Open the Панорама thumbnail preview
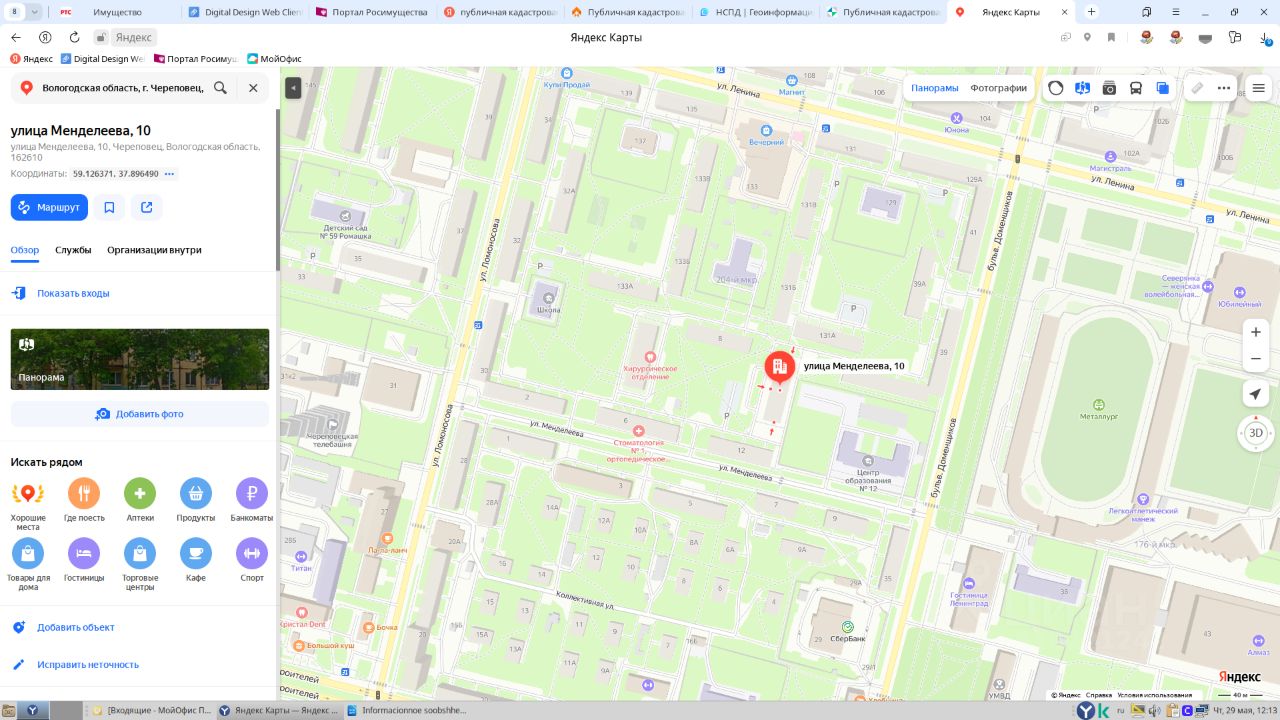Screen dimensions: 1280x720 pos(140,359)
